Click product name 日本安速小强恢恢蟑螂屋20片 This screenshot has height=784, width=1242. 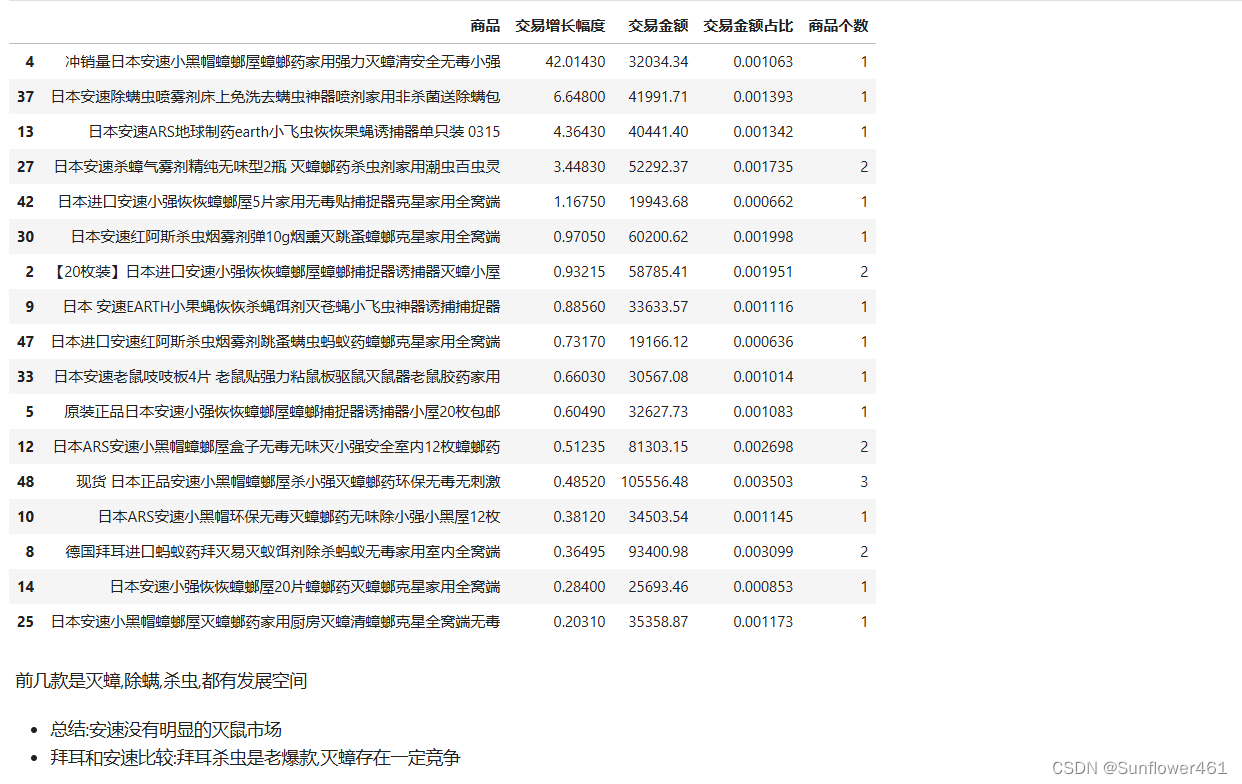[x=305, y=587]
